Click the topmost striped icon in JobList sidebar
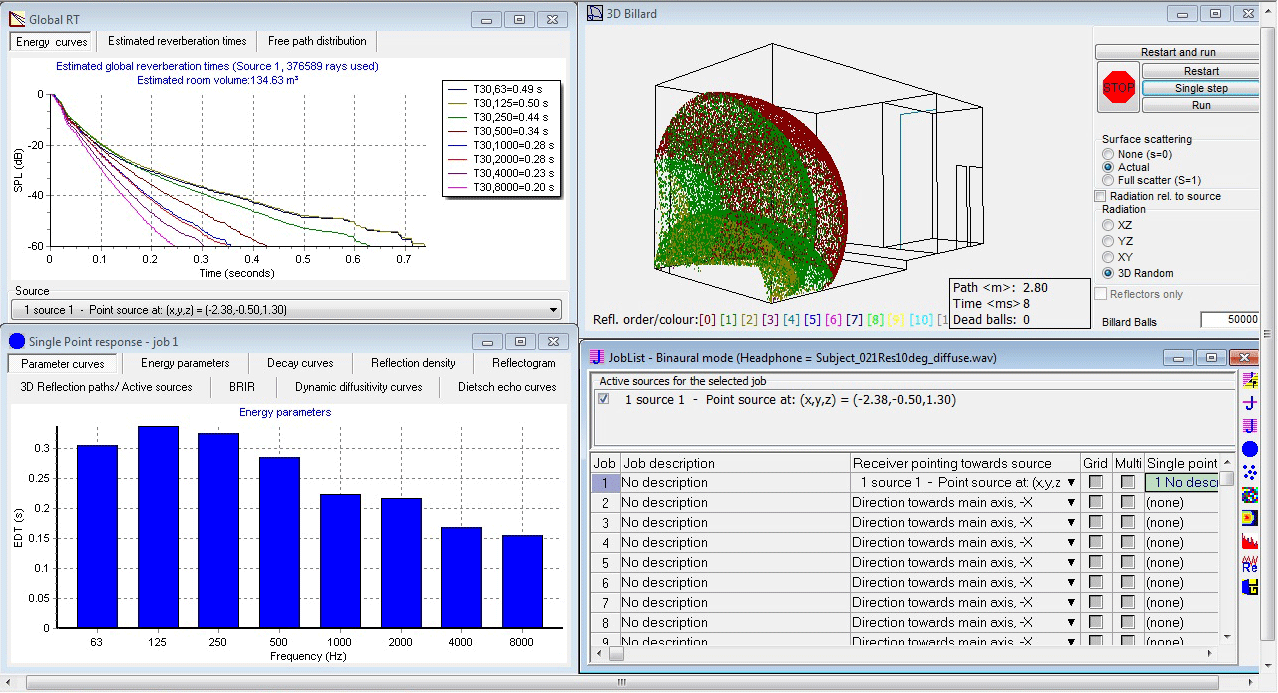This screenshot has width=1278, height=693. tap(1249, 380)
